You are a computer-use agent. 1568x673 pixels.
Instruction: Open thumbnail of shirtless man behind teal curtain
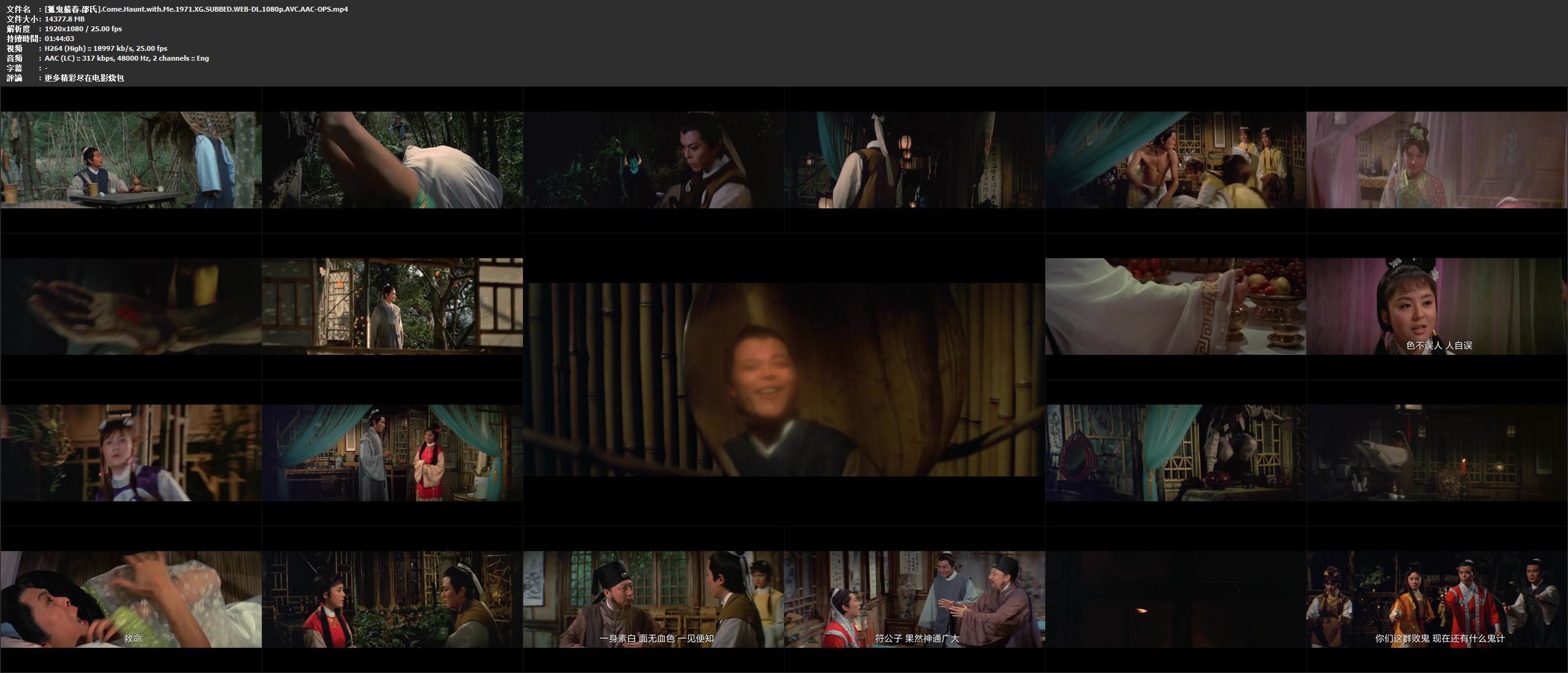coord(1175,159)
